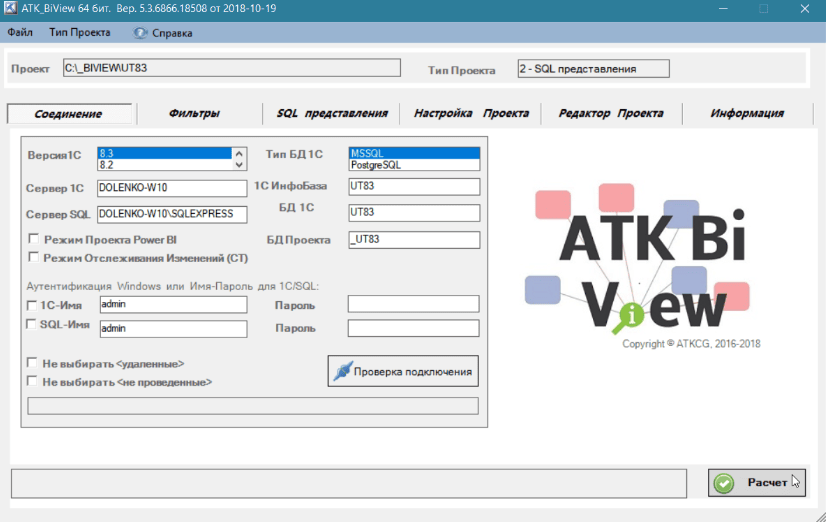The height and width of the screenshot is (522, 826).
Task: Click the Справка help icon
Action: point(140,33)
